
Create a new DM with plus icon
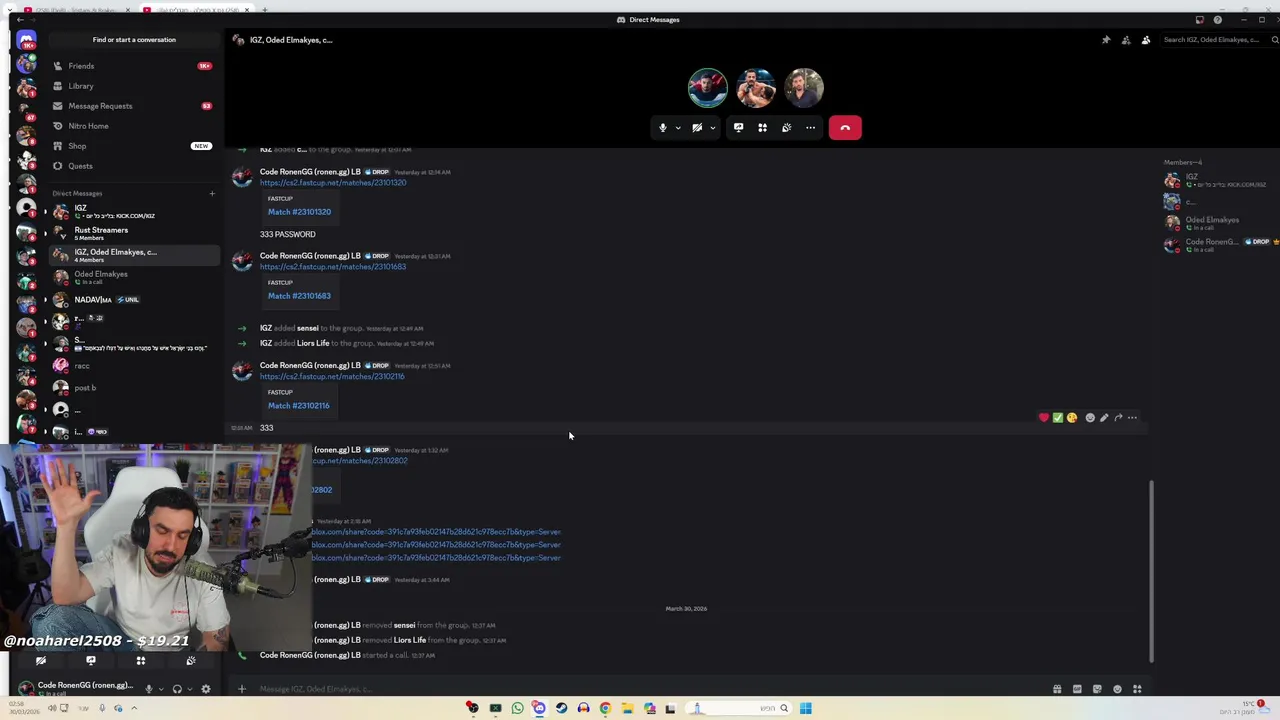[x=212, y=193]
